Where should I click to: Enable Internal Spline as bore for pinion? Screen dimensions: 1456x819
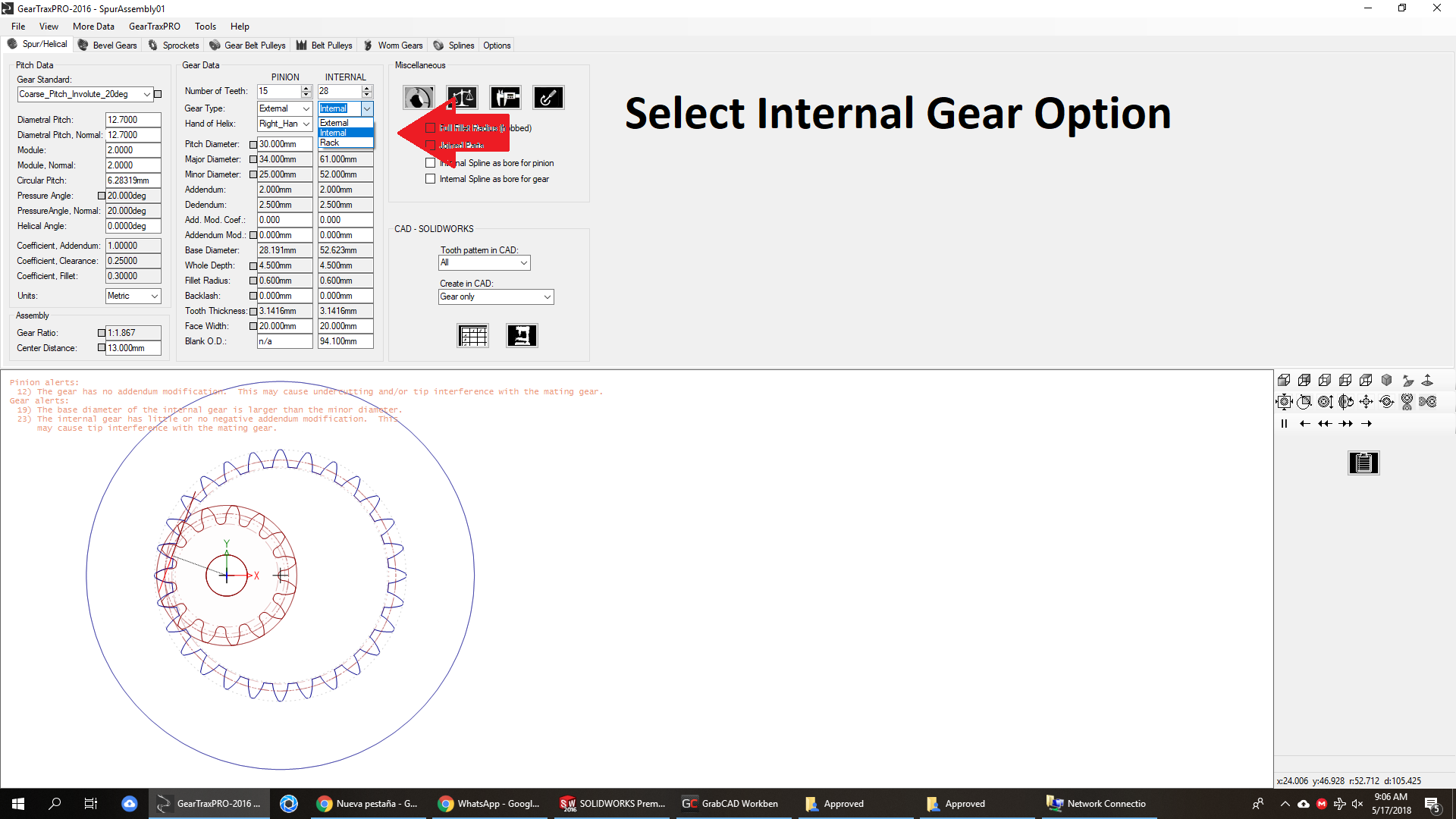(431, 163)
